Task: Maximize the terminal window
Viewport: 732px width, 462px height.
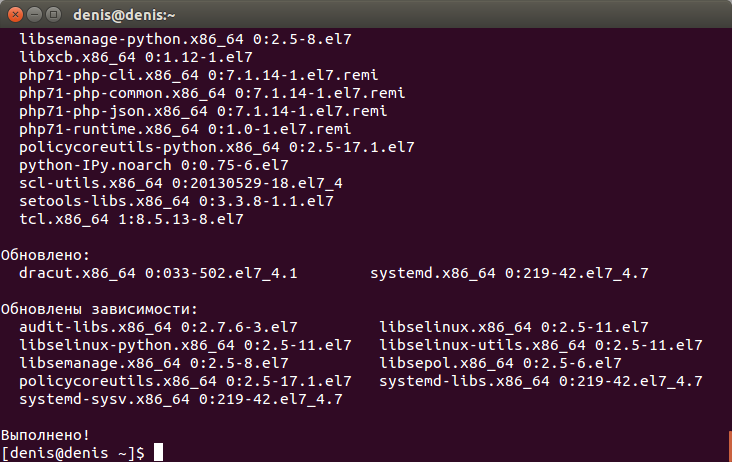Action: (54, 14)
